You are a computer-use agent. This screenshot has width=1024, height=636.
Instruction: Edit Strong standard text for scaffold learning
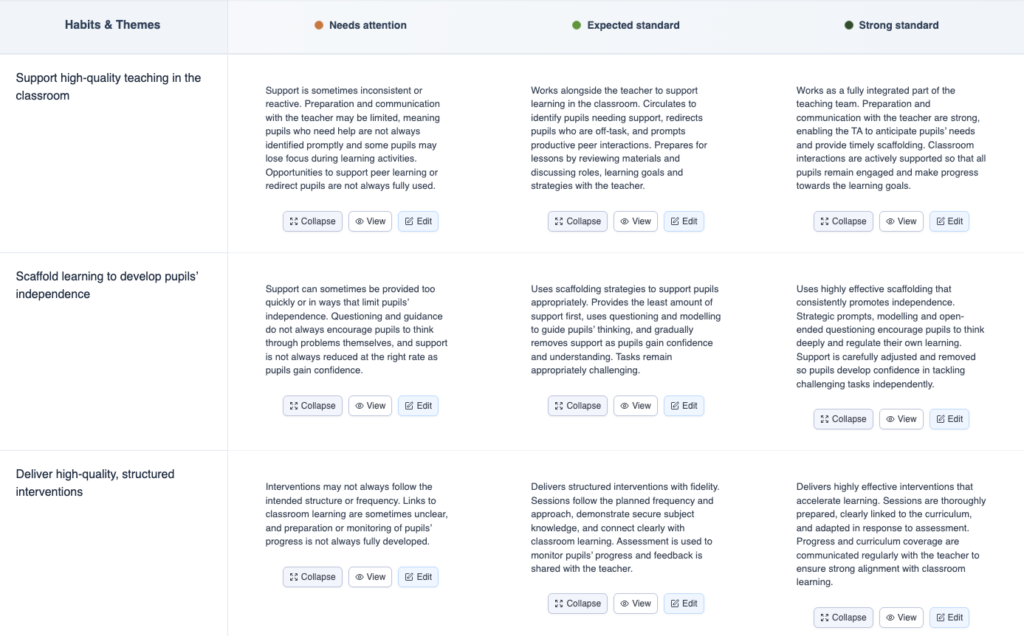point(949,419)
